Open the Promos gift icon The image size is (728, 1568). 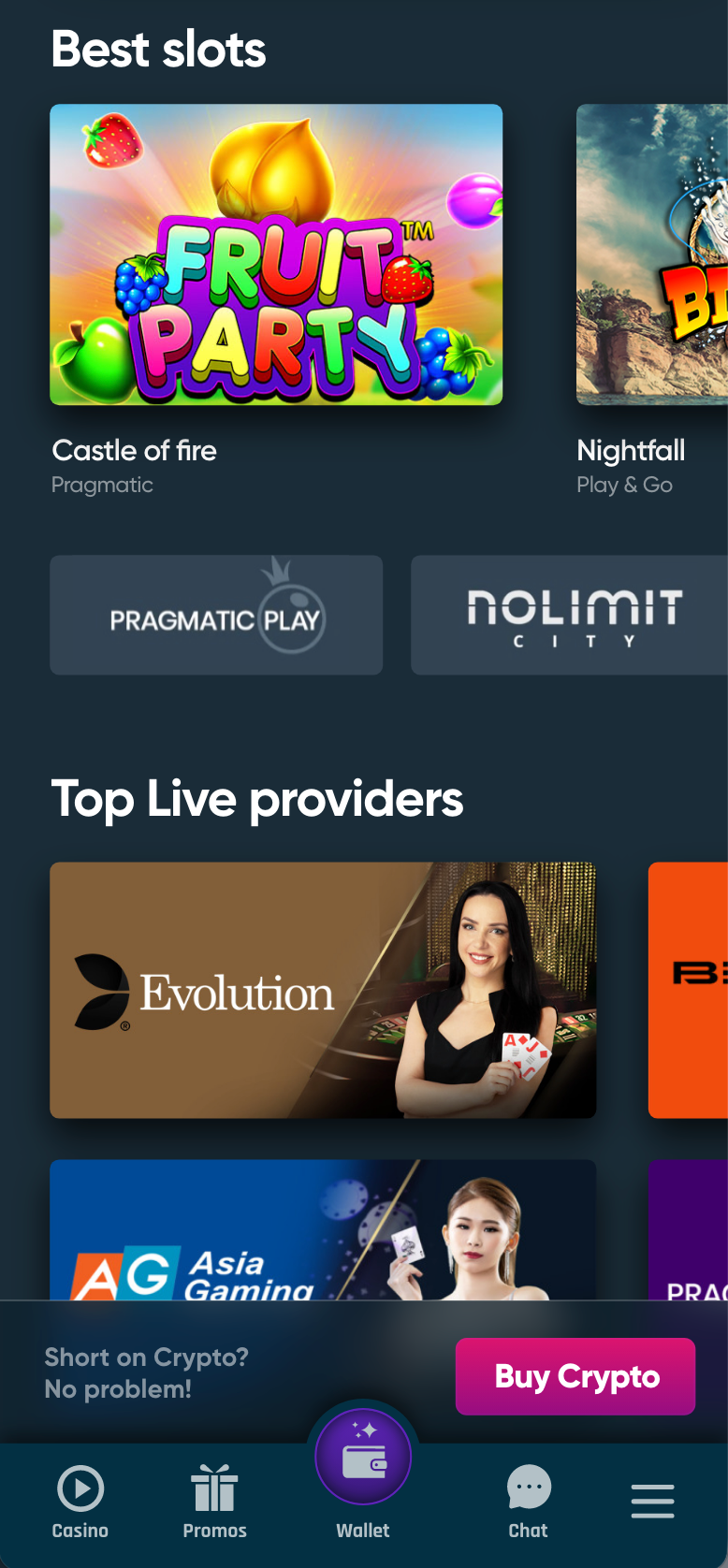[214, 1488]
